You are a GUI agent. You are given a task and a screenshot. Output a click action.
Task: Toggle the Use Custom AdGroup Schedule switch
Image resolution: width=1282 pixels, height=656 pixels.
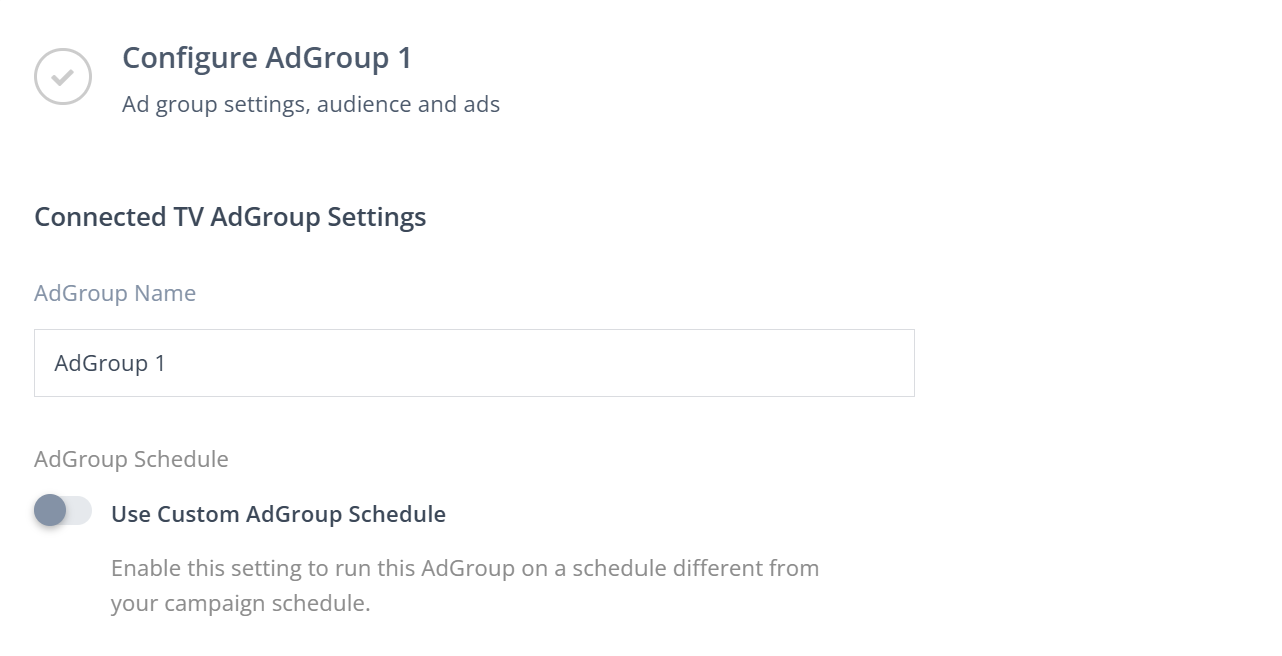tap(63, 511)
